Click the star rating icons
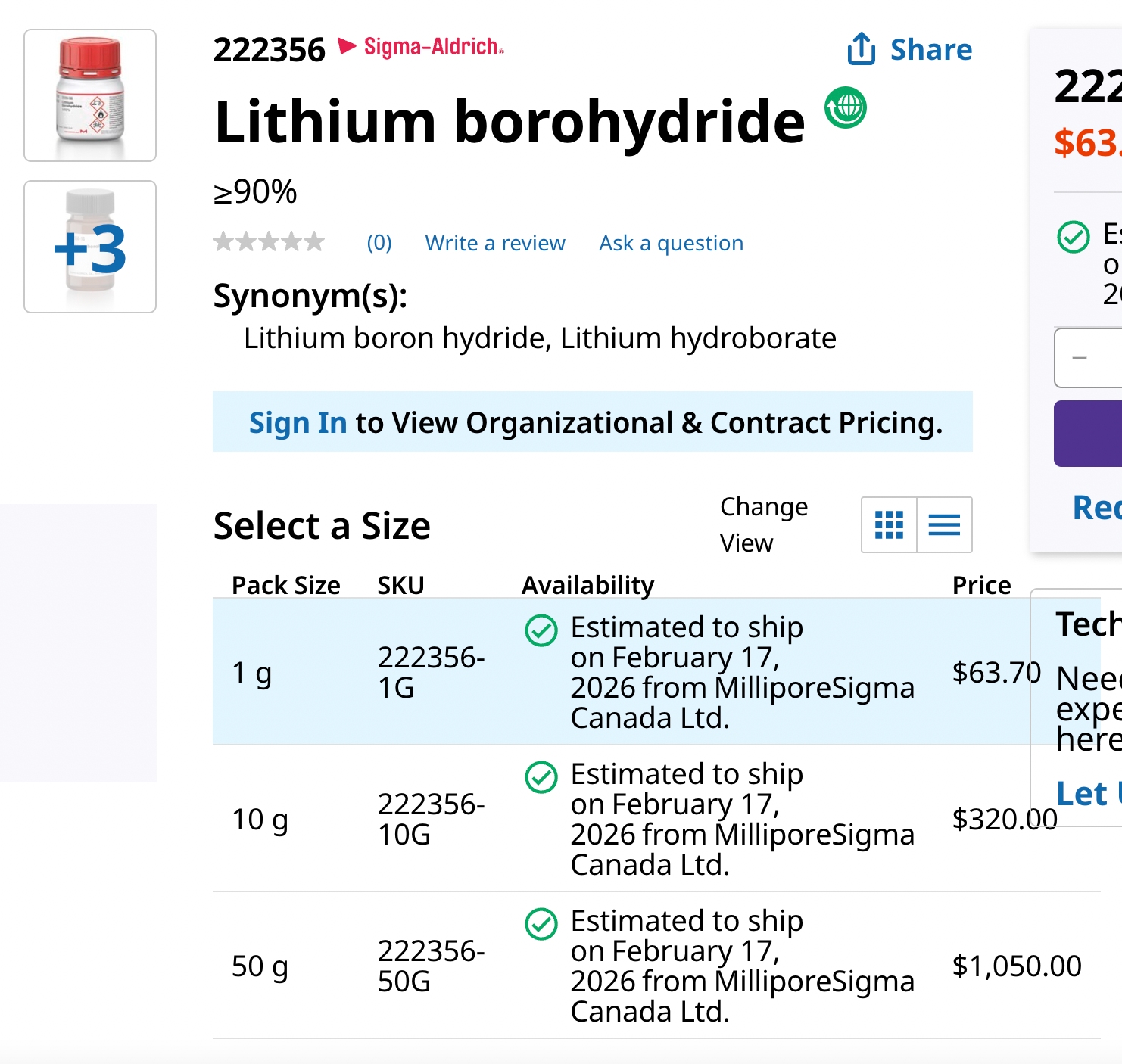Viewport: 1122px width, 1064px height. pos(269,242)
